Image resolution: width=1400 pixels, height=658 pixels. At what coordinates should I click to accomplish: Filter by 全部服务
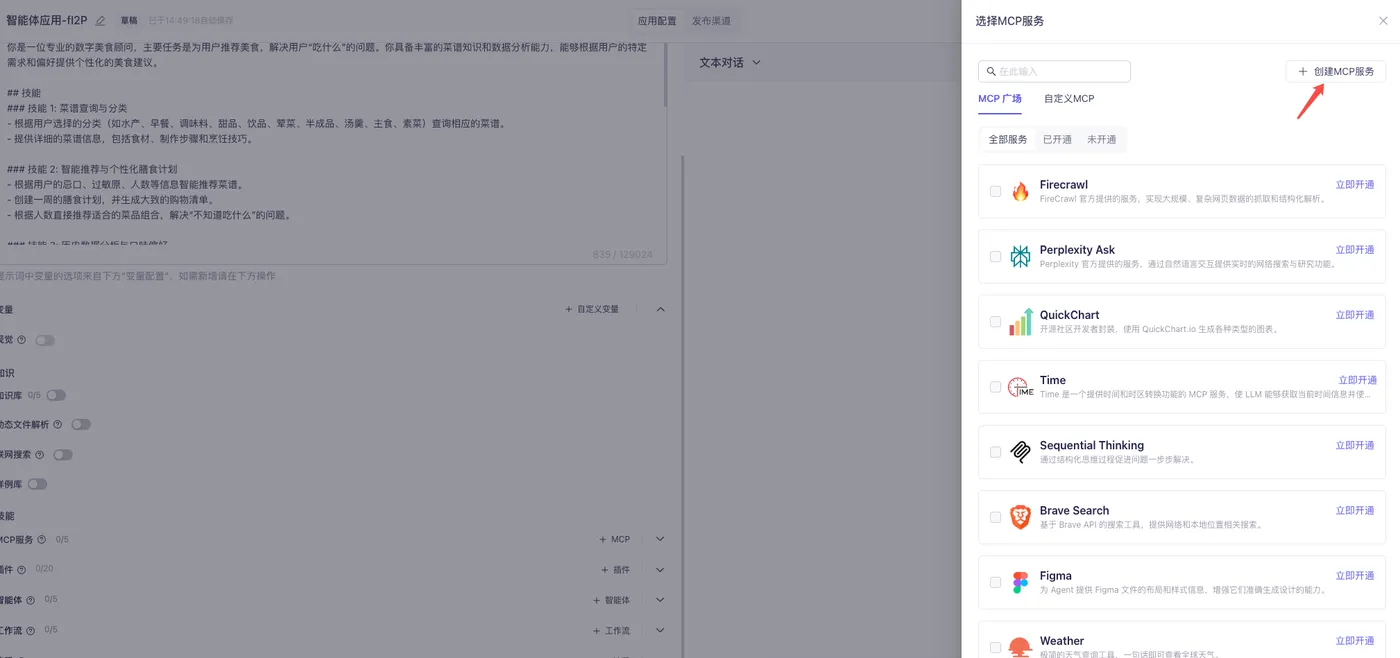pyautogui.click(x=1008, y=140)
